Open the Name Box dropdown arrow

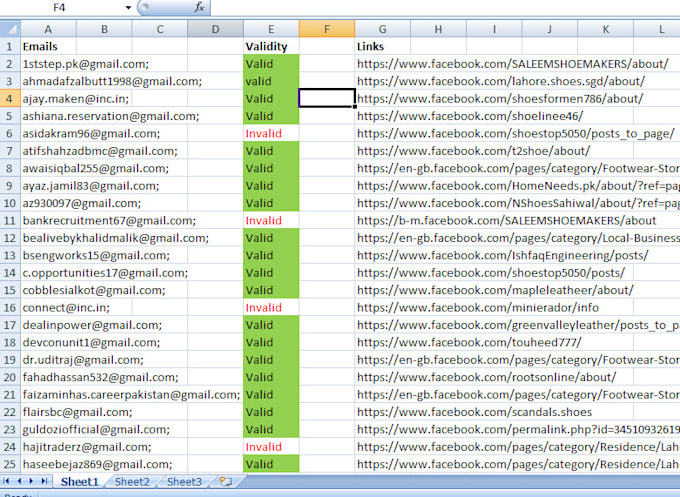click(x=128, y=7)
